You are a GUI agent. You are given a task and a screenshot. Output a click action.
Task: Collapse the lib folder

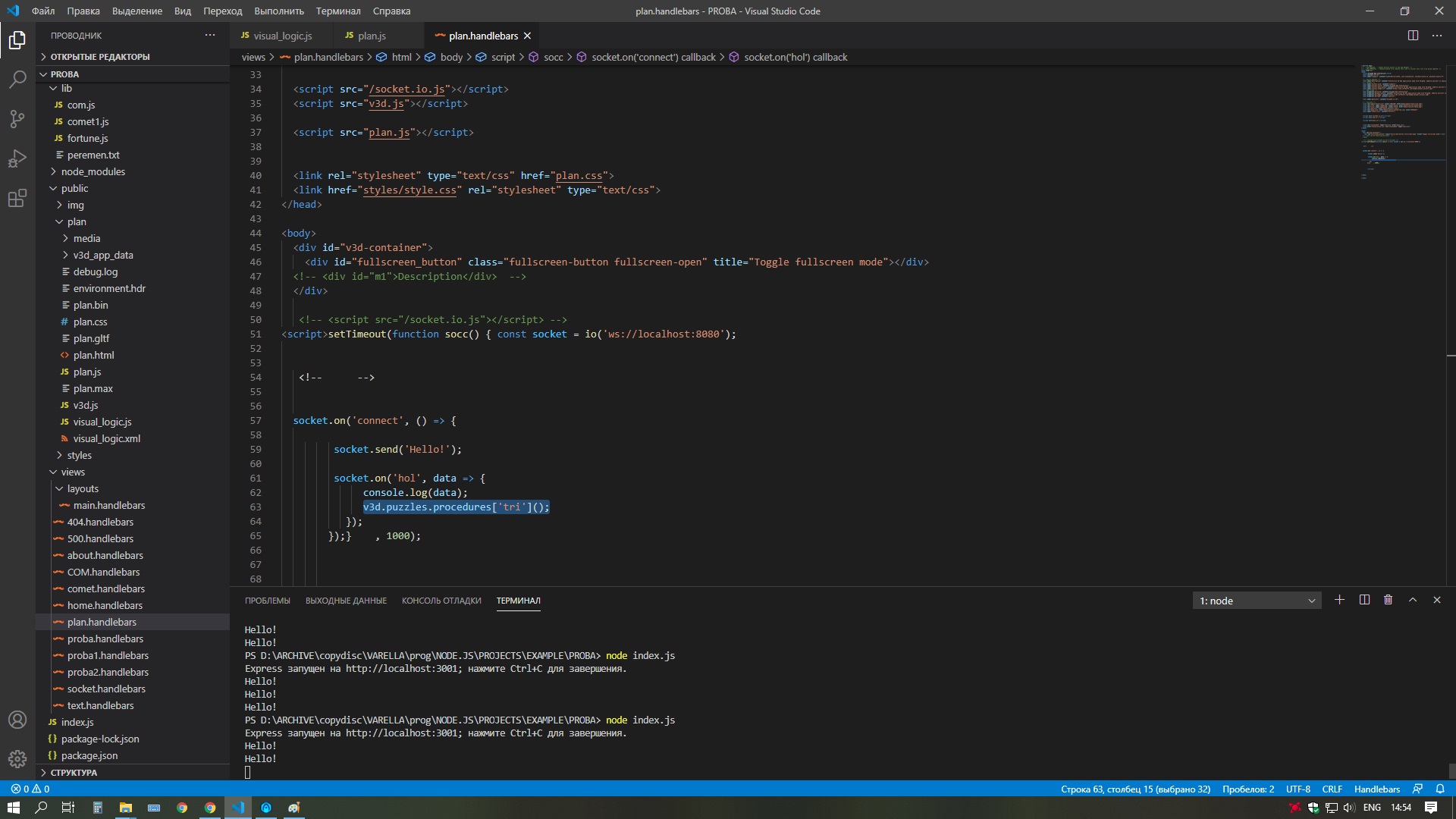click(133, 88)
